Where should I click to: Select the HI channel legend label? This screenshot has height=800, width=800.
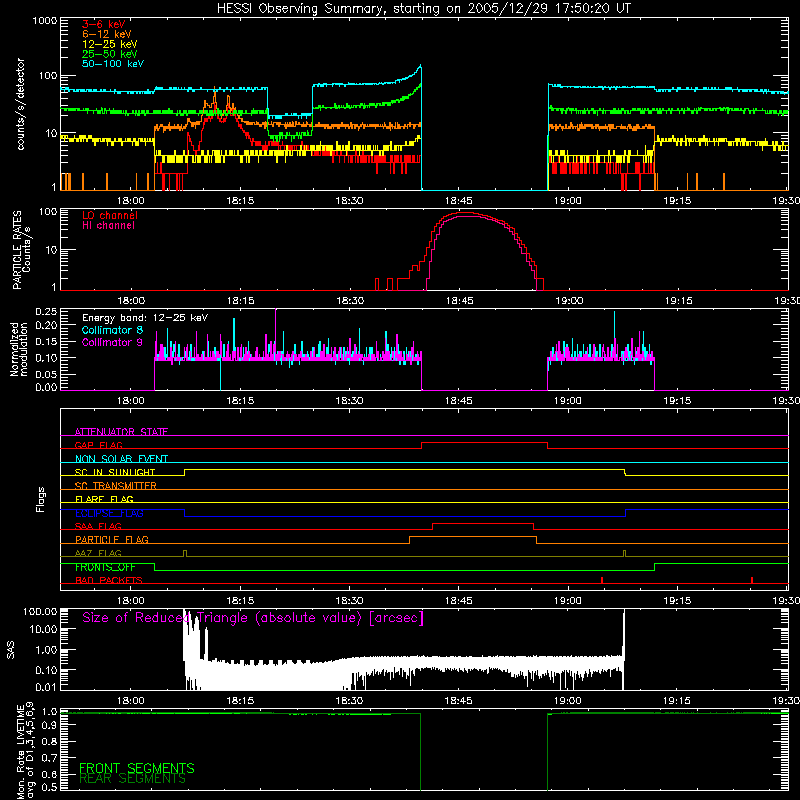click(109, 226)
